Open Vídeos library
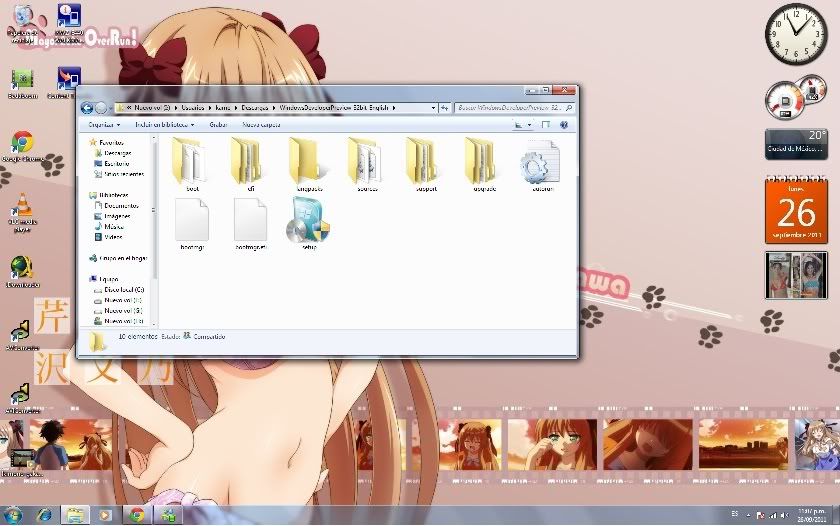Viewport: 840px width, 526px height. point(113,237)
